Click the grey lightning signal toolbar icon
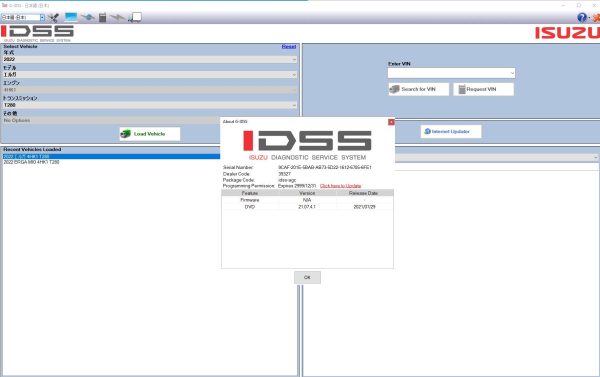 pyautogui.click(x=117, y=18)
